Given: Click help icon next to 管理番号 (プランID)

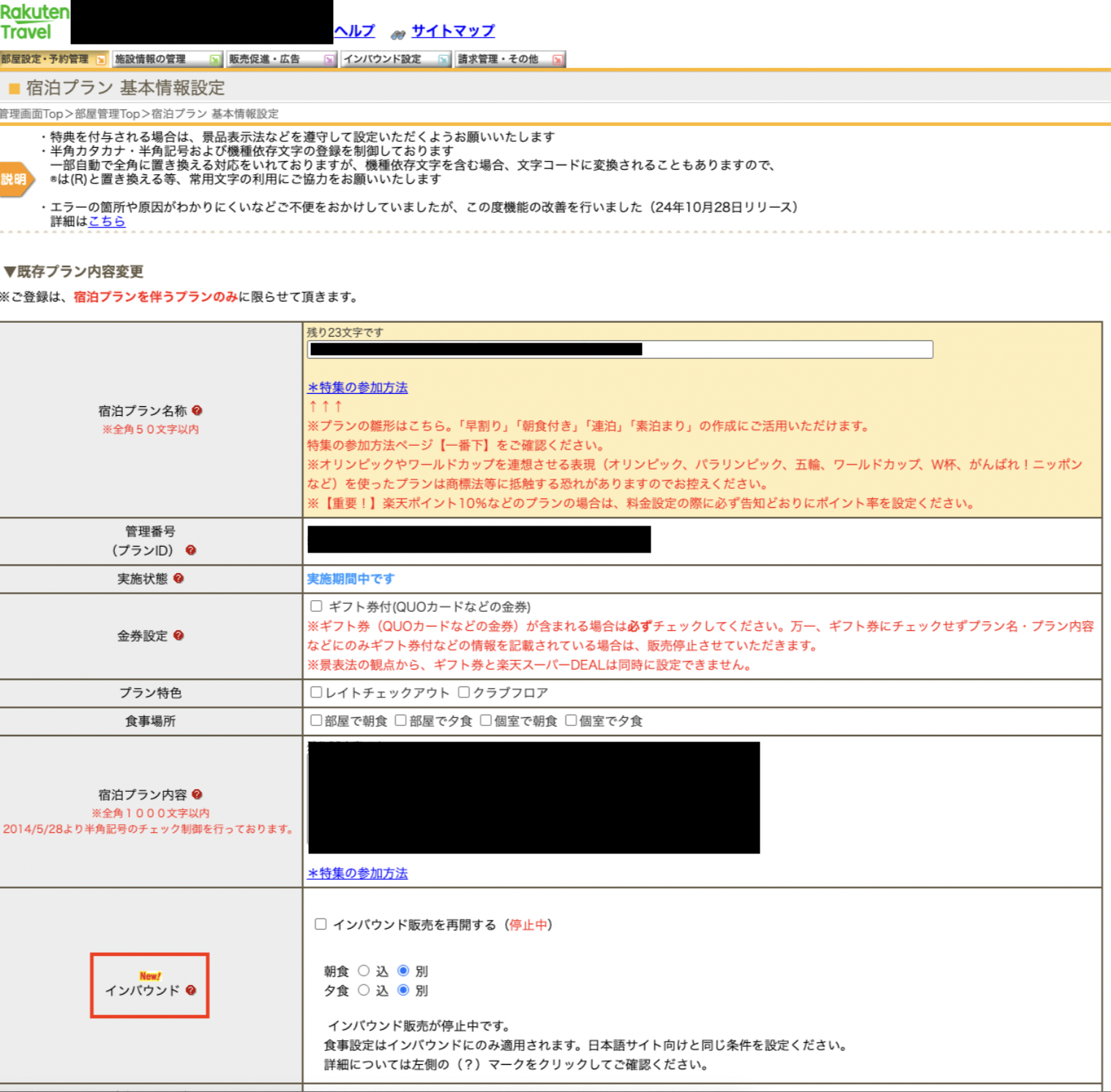Looking at the screenshot, I should (x=191, y=550).
